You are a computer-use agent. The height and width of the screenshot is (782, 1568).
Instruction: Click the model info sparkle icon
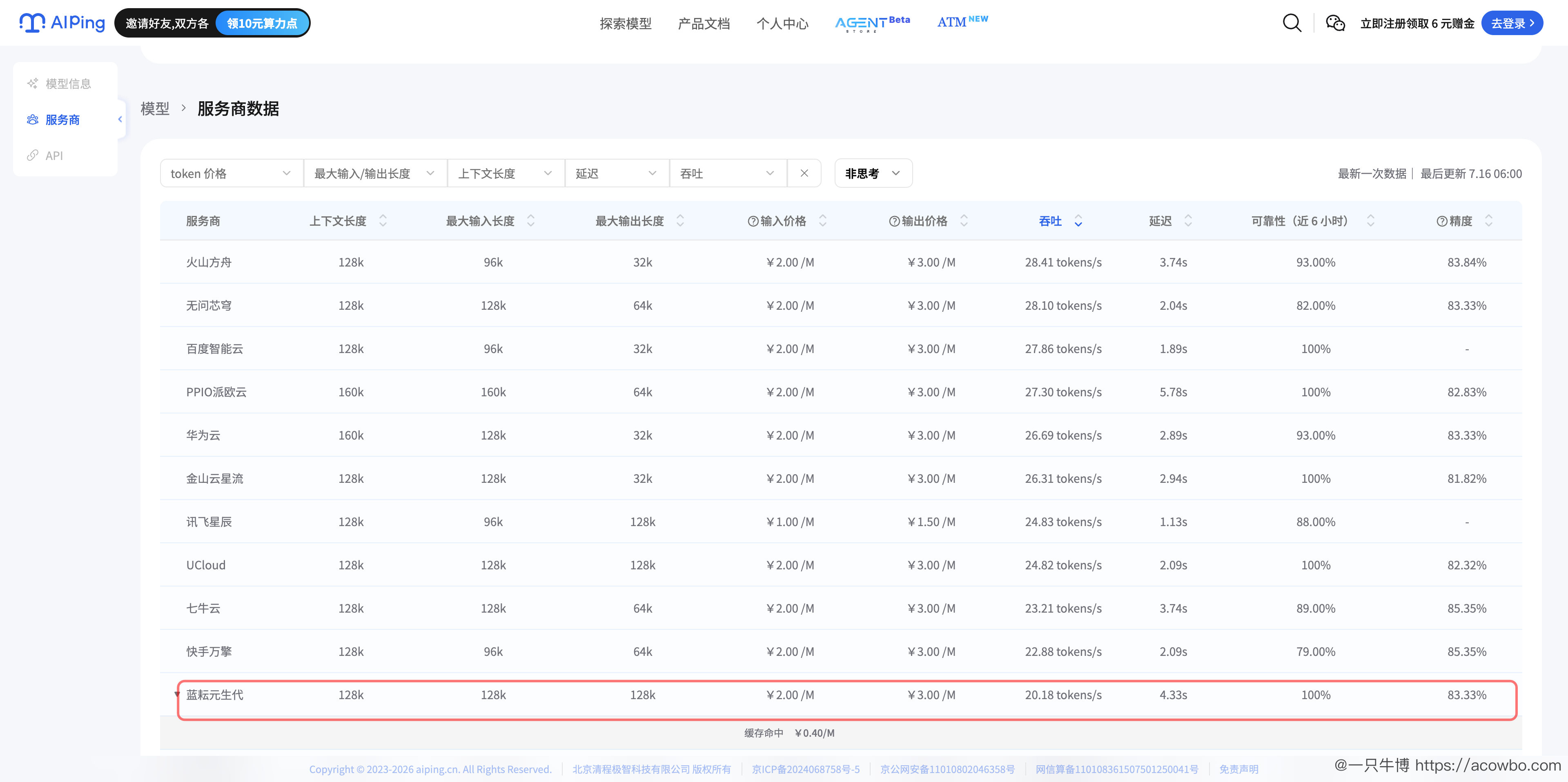(x=33, y=83)
